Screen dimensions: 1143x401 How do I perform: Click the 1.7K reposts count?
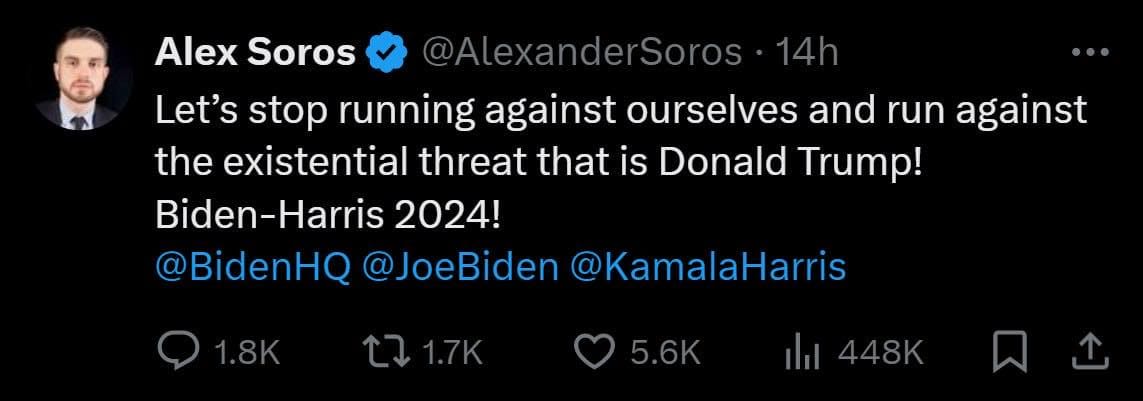coord(453,351)
